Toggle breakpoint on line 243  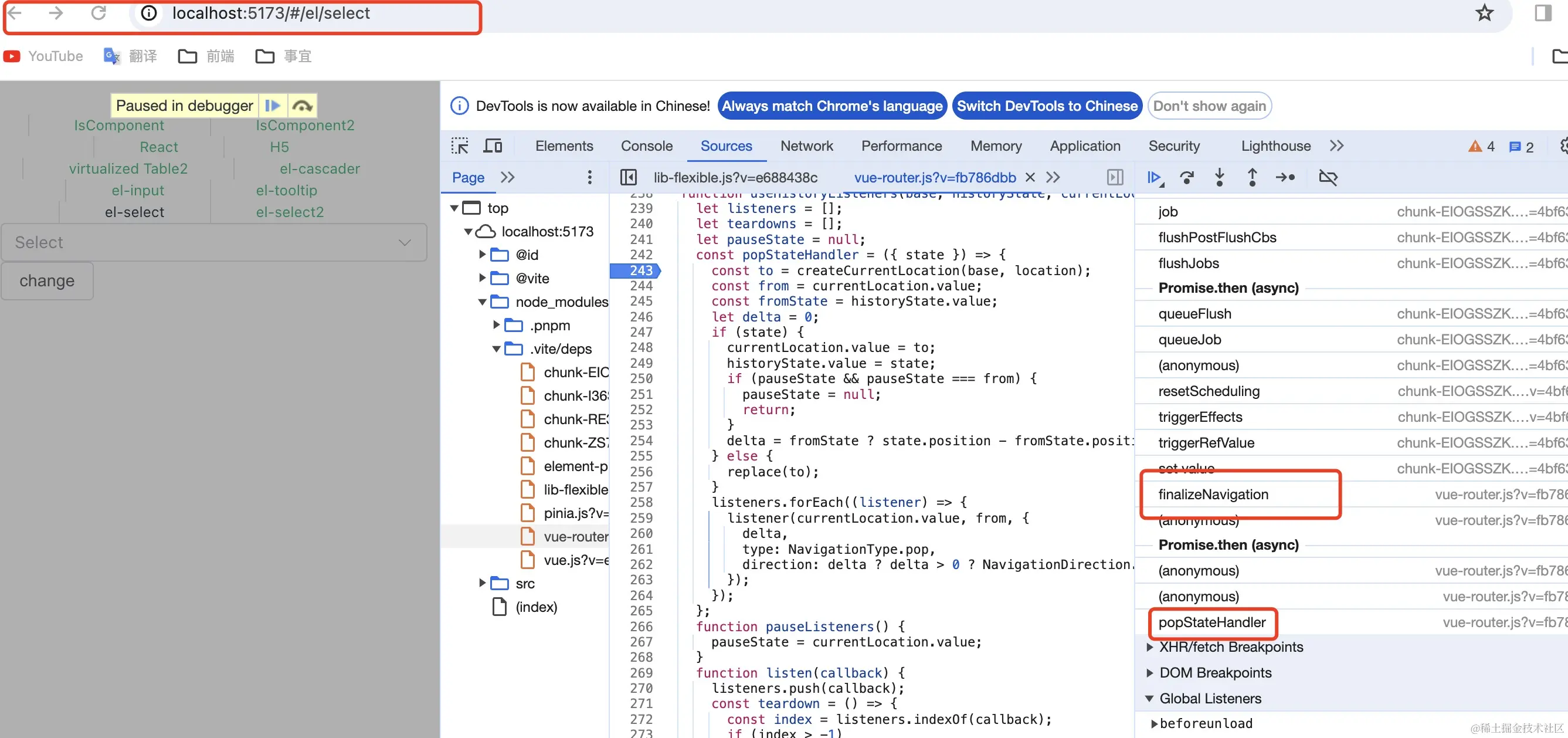pos(640,270)
